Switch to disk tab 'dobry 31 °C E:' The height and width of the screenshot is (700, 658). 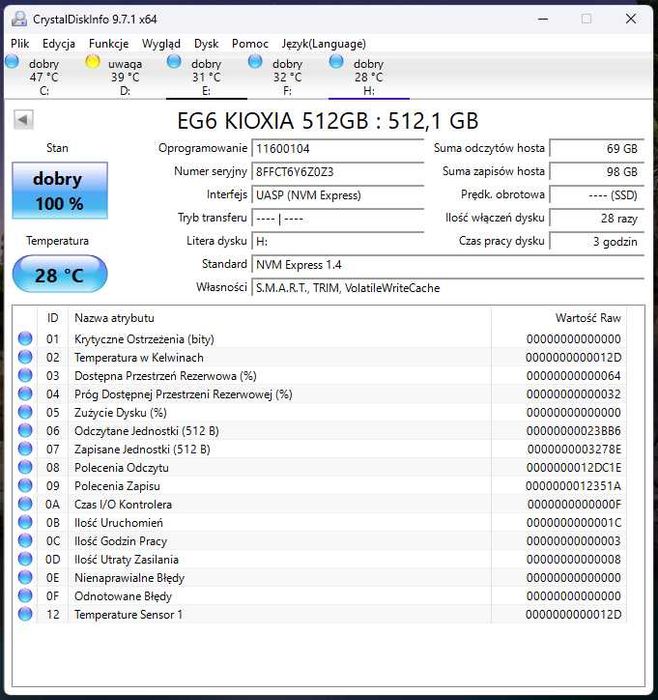pyautogui.click(x=206, y=76)
